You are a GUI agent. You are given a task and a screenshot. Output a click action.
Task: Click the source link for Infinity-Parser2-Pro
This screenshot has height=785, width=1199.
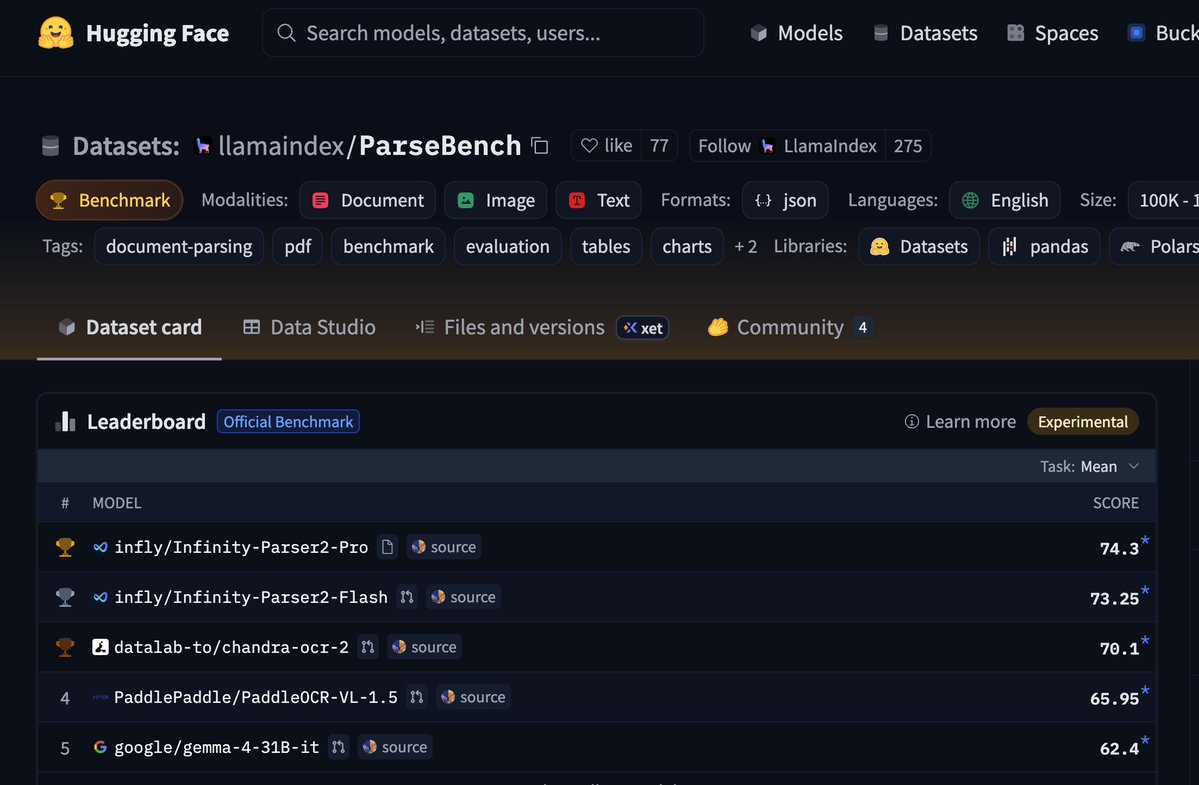pos(444,547)
